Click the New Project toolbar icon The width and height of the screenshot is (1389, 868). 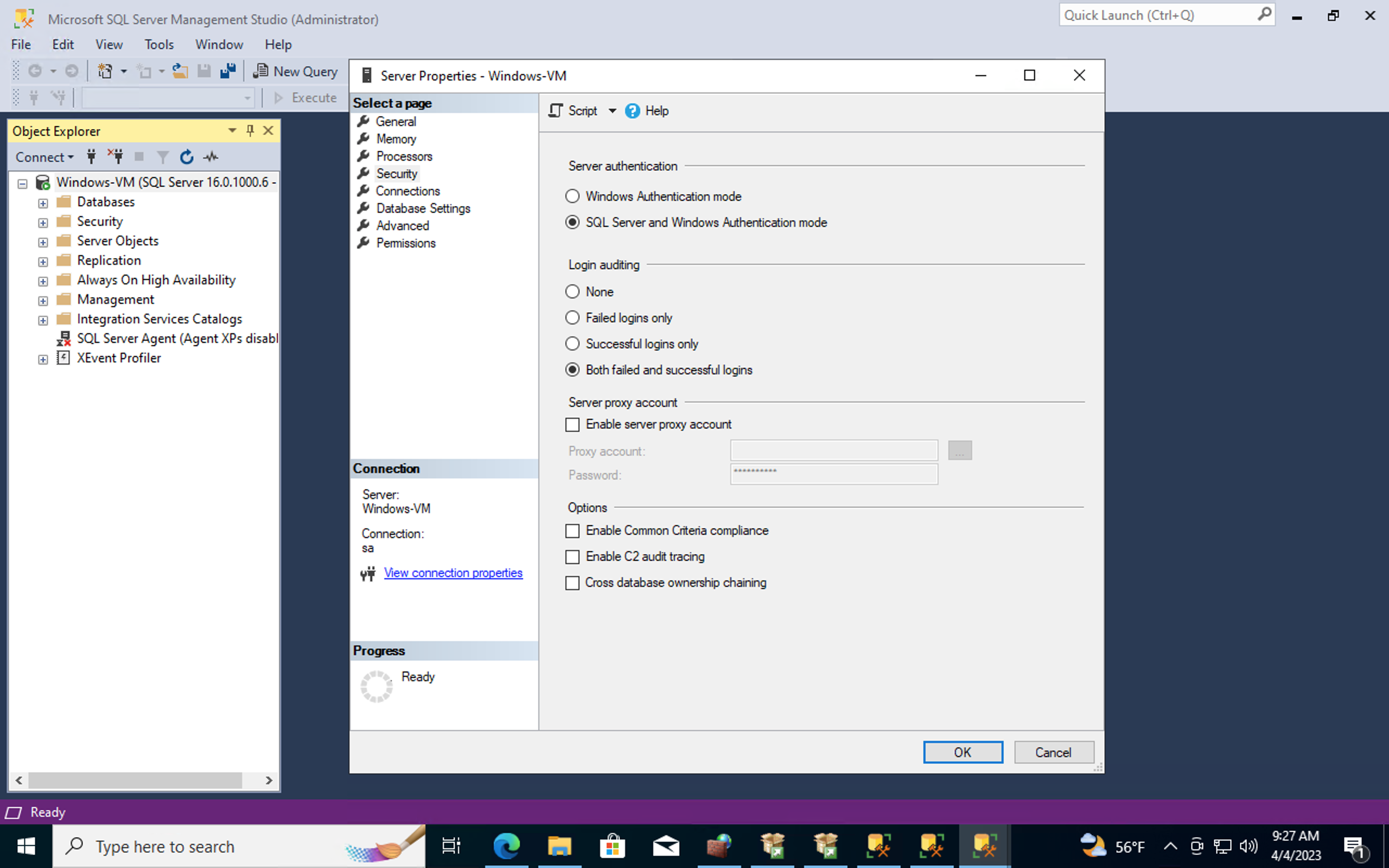(105, 71)
